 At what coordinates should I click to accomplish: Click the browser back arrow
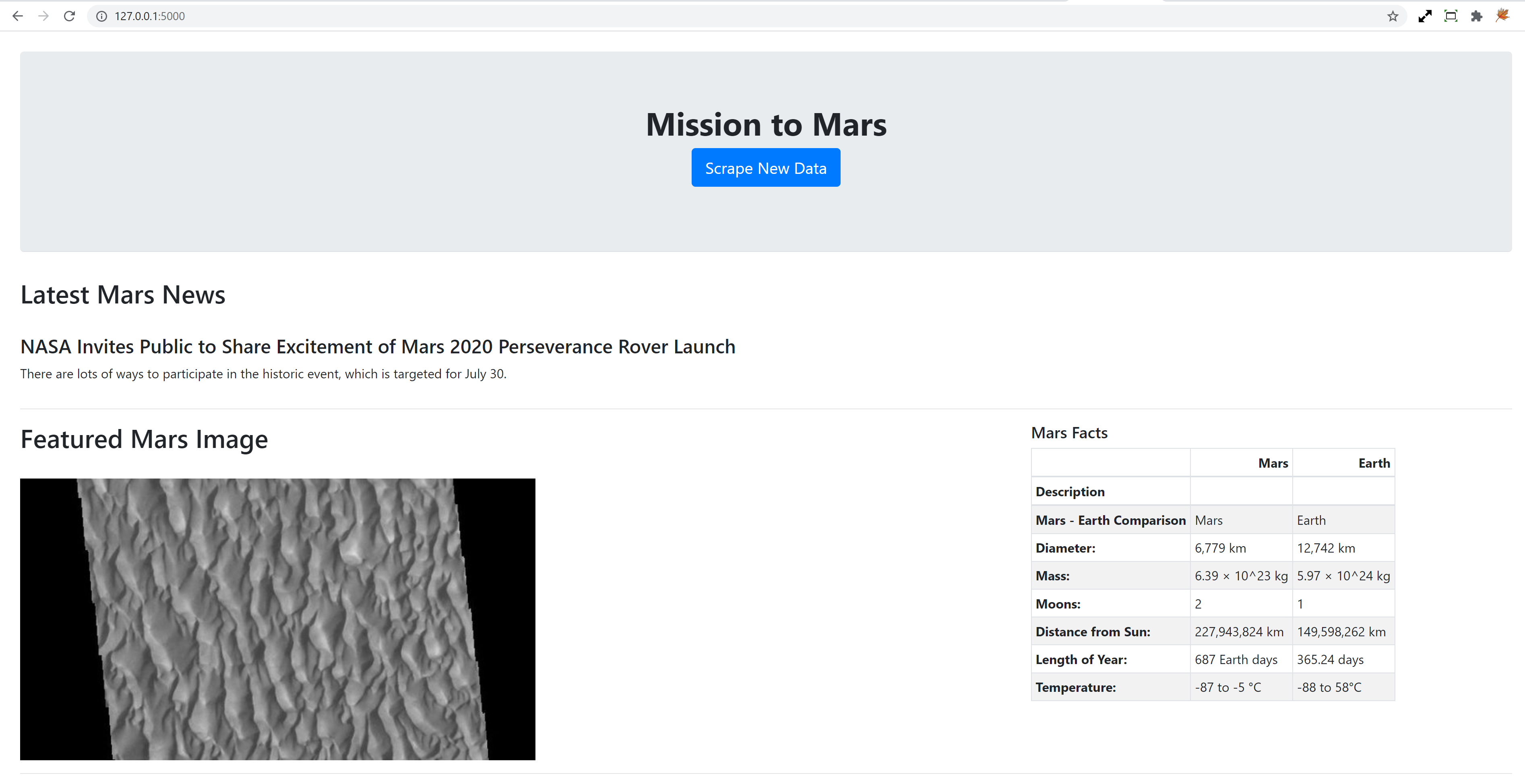click(18, 16)
